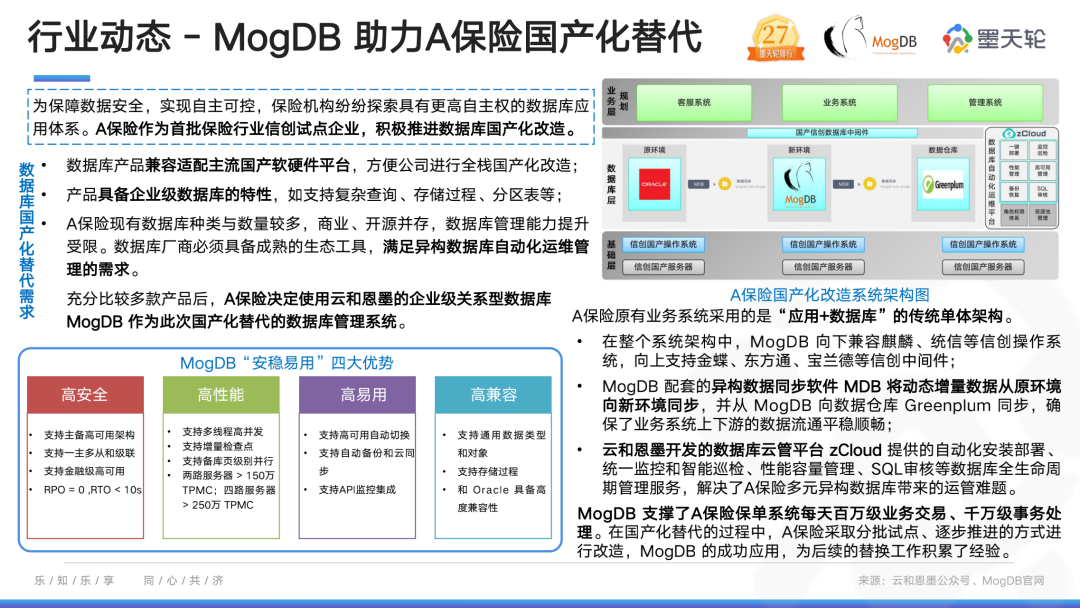Select the green 高性能 header
1080x608 pixels.
coord(220,395)
